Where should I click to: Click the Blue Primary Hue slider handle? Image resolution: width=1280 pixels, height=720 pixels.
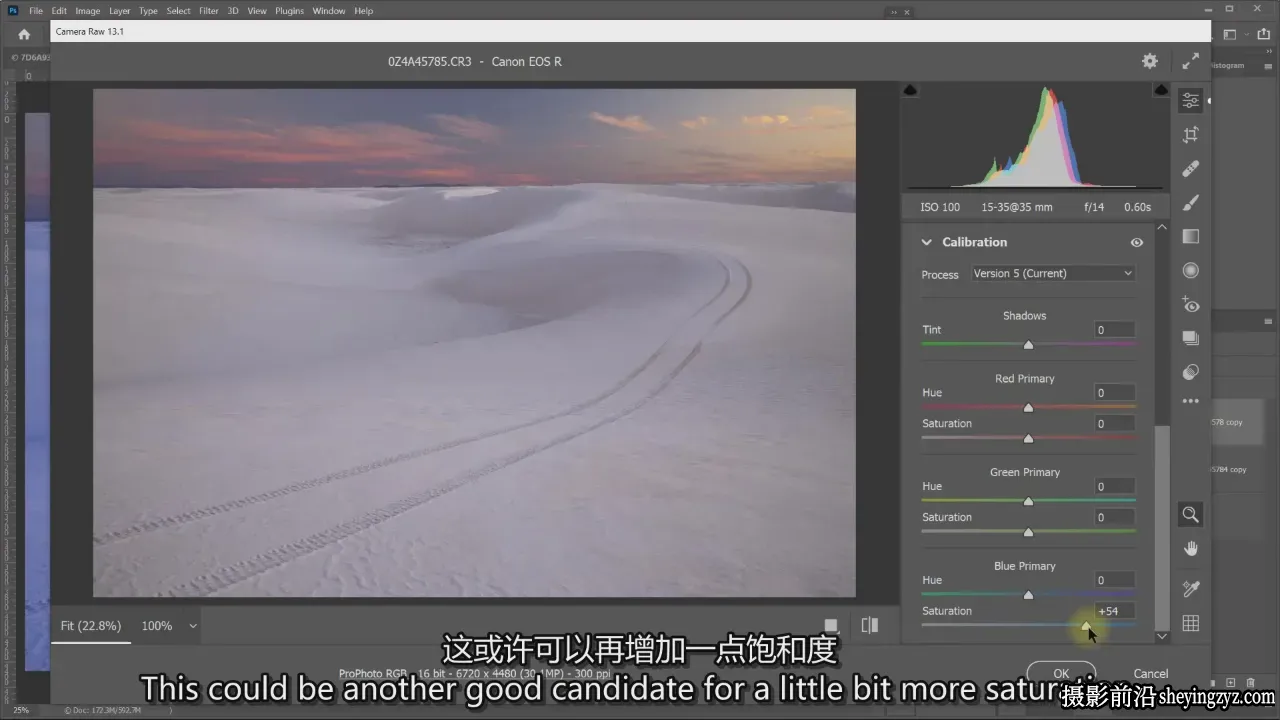click(x=1028, y=595)
